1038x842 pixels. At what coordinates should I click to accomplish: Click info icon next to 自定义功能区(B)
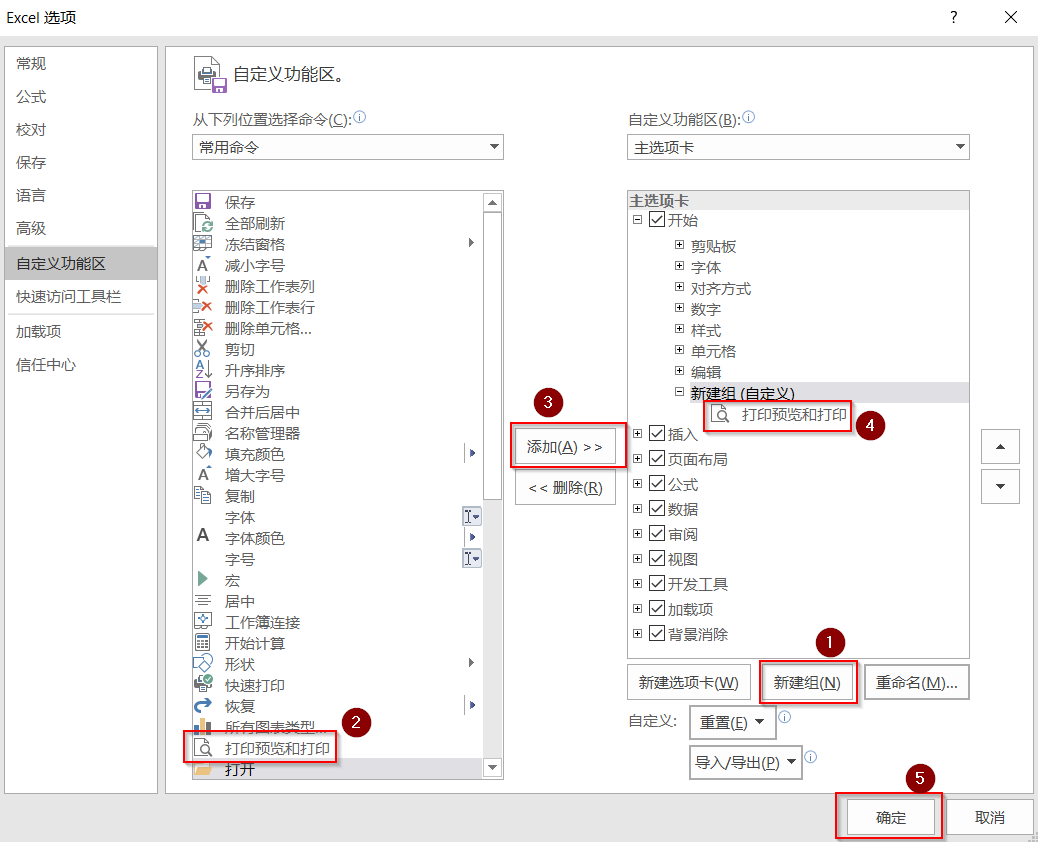click(749, 118)
